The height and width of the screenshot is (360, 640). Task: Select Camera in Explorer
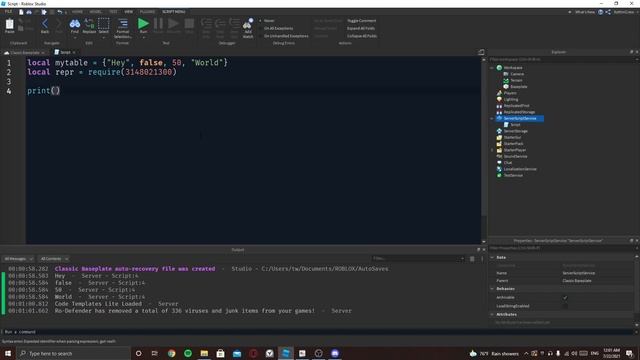[x=517, y=74]
